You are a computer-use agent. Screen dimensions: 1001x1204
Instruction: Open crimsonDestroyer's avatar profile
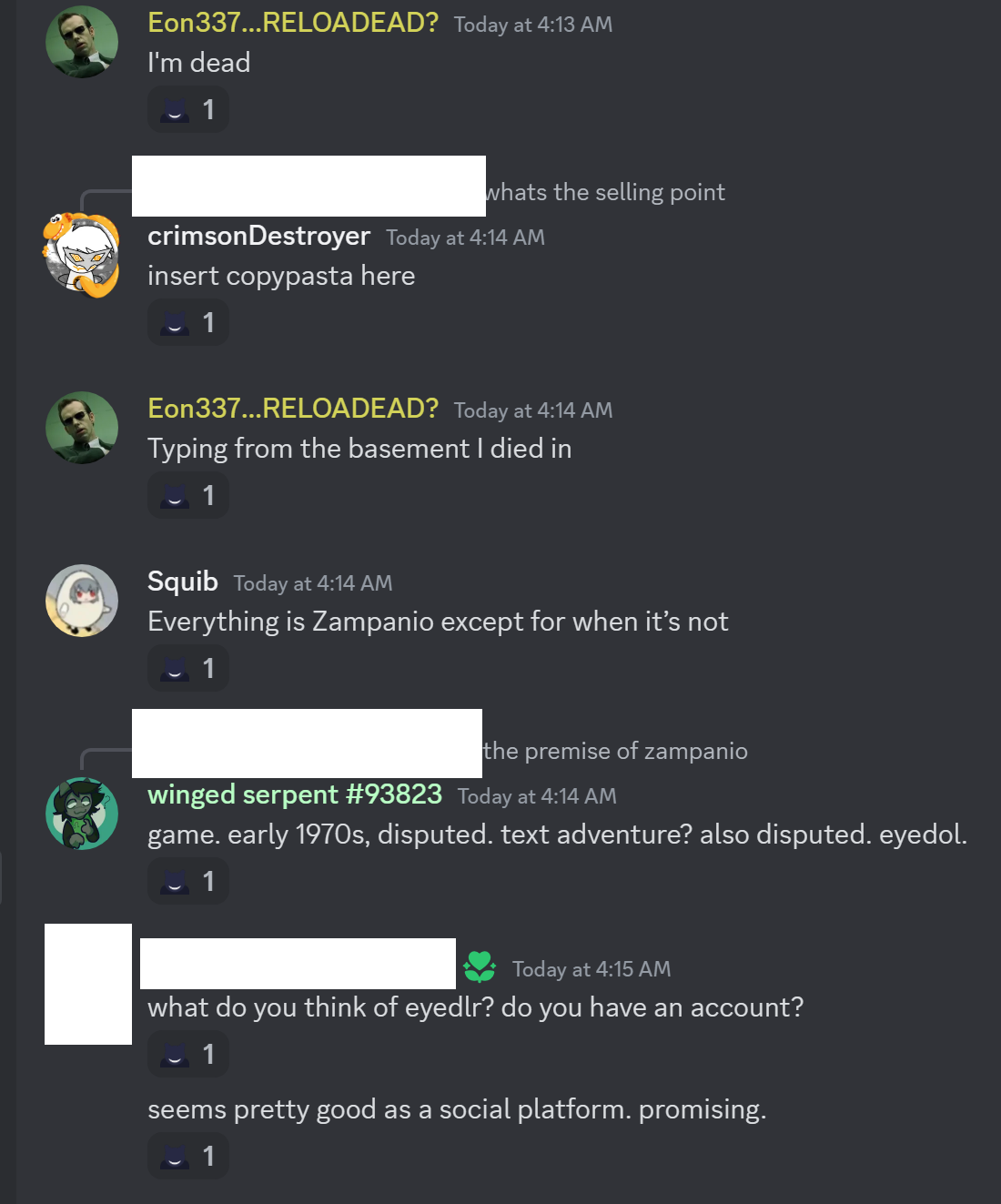[x=82, y=256]
